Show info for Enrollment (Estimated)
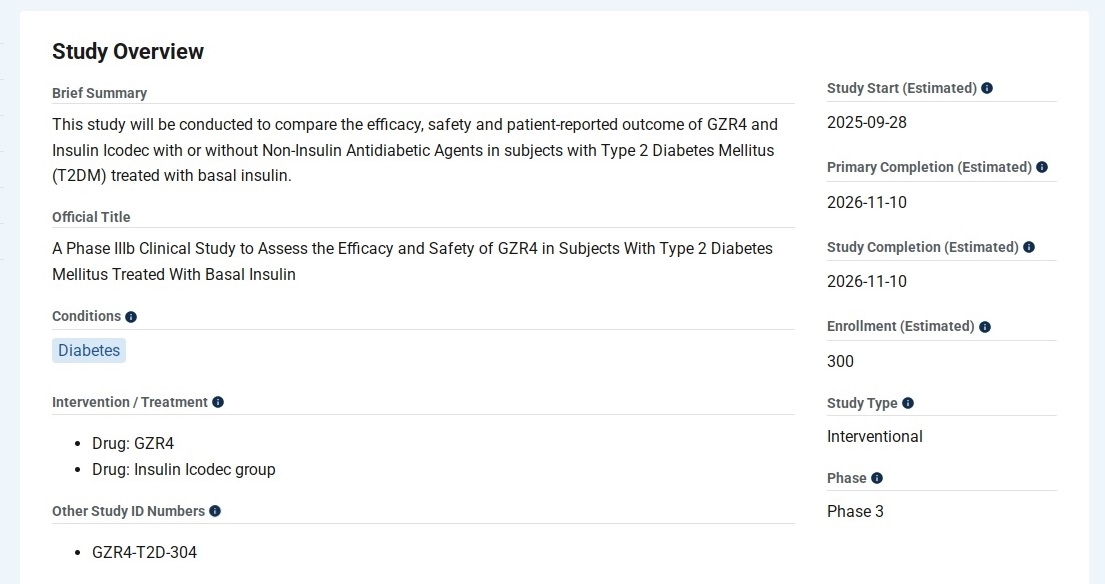1105x584 pixels. pos(985,327)
